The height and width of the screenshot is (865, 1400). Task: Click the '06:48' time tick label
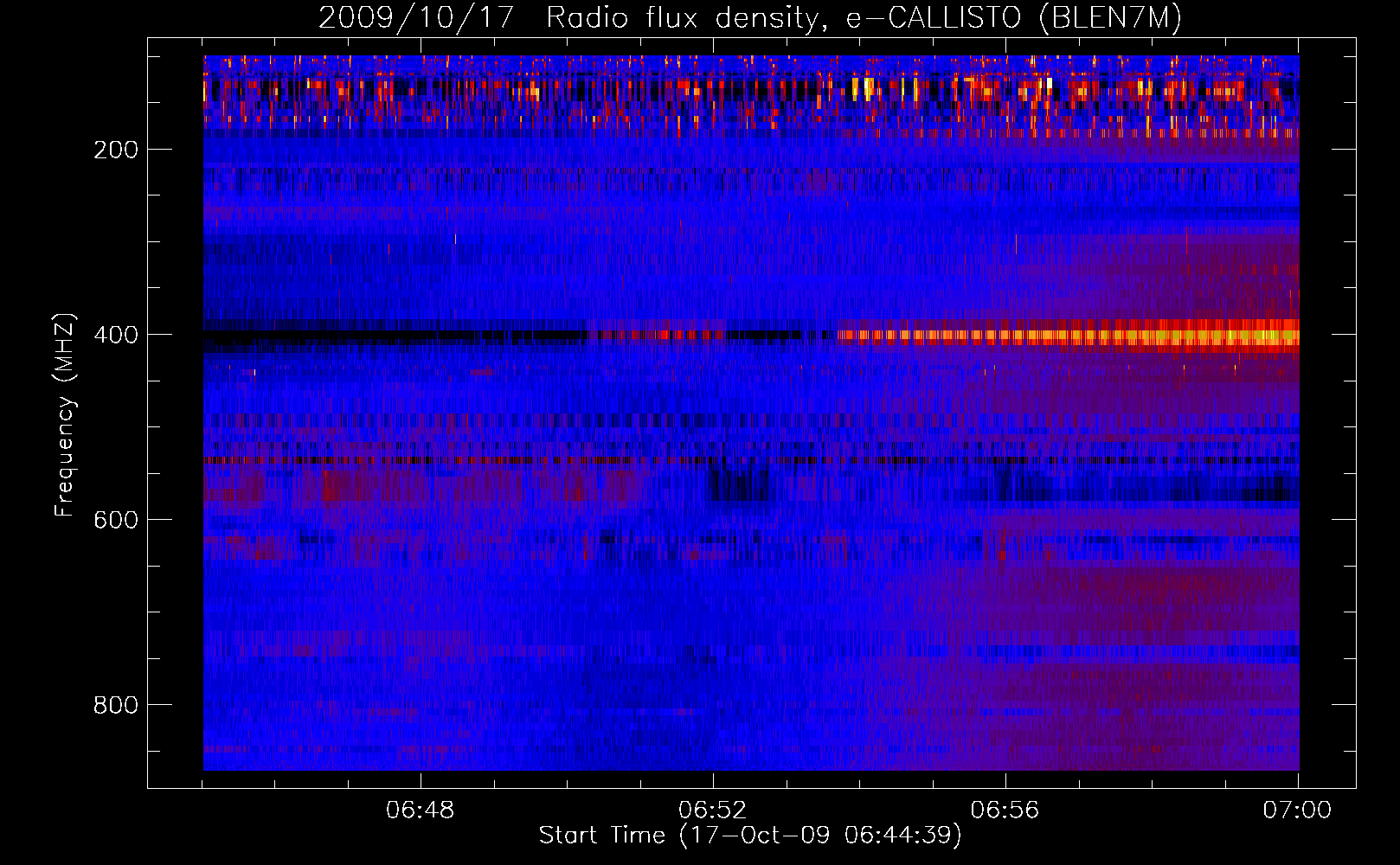(x=421, y=811)
